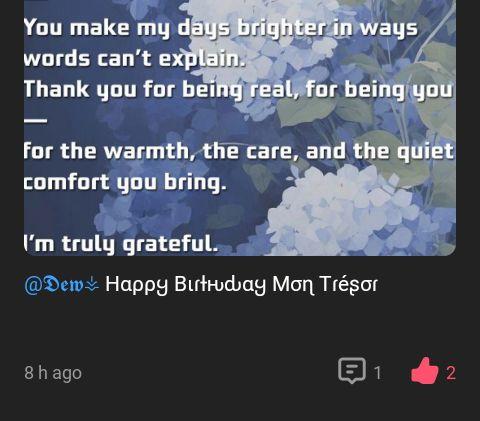480x421 pixels.
Task: Click the double-arrow symbol after the Dew mention
Action: point(92,285)
